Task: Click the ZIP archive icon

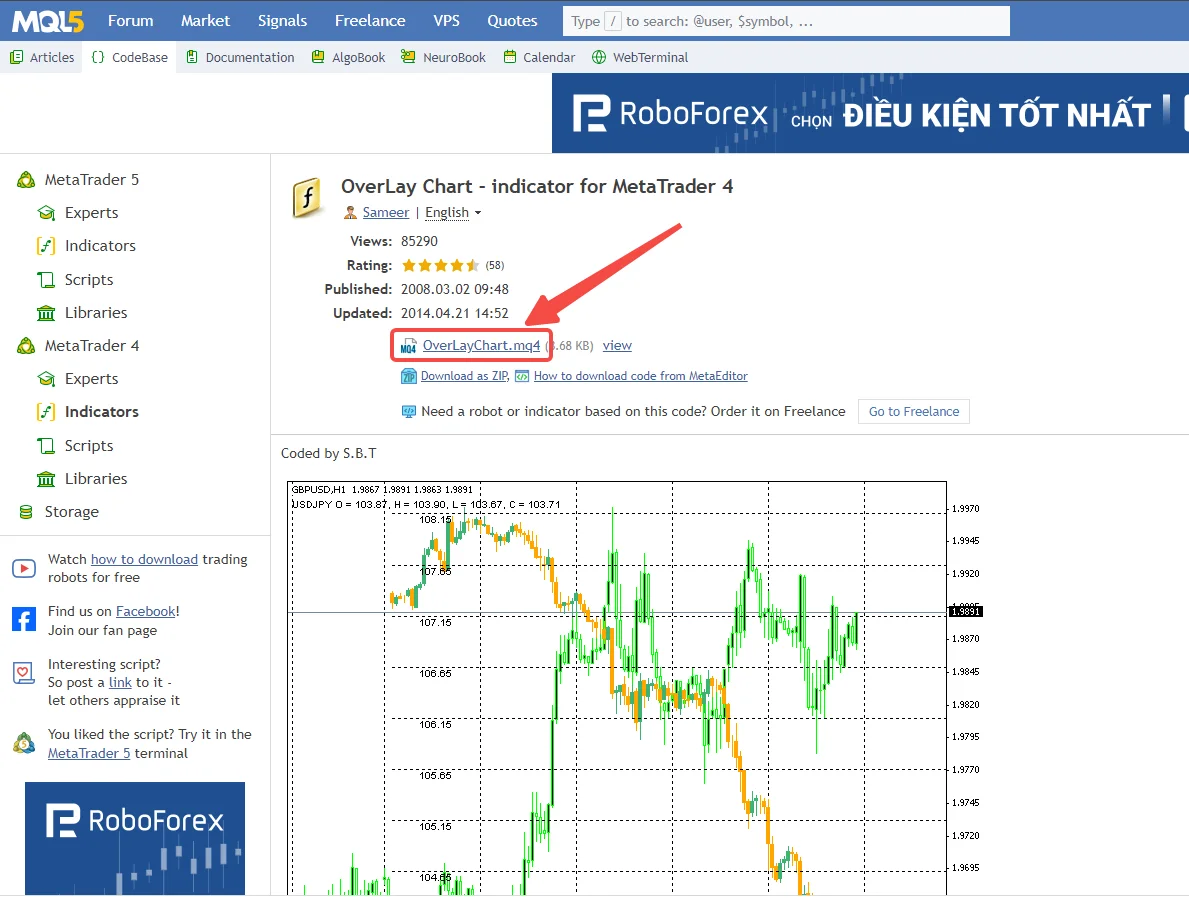Action: [409, 376]
